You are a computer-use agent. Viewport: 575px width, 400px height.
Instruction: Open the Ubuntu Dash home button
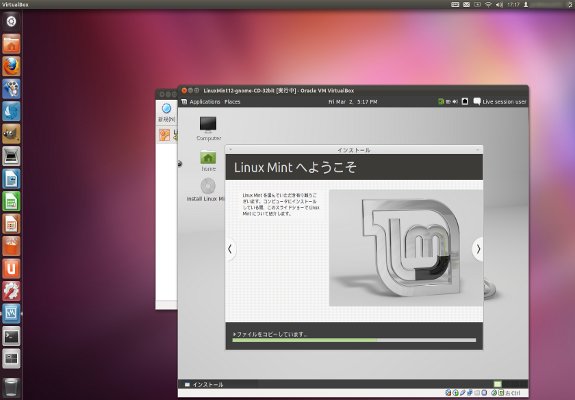[11, 21]
